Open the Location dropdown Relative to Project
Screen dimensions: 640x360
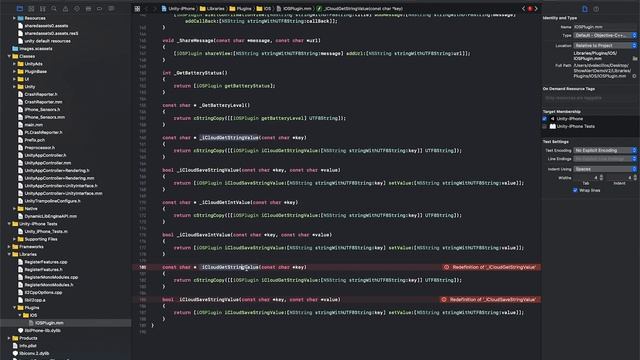605,46
